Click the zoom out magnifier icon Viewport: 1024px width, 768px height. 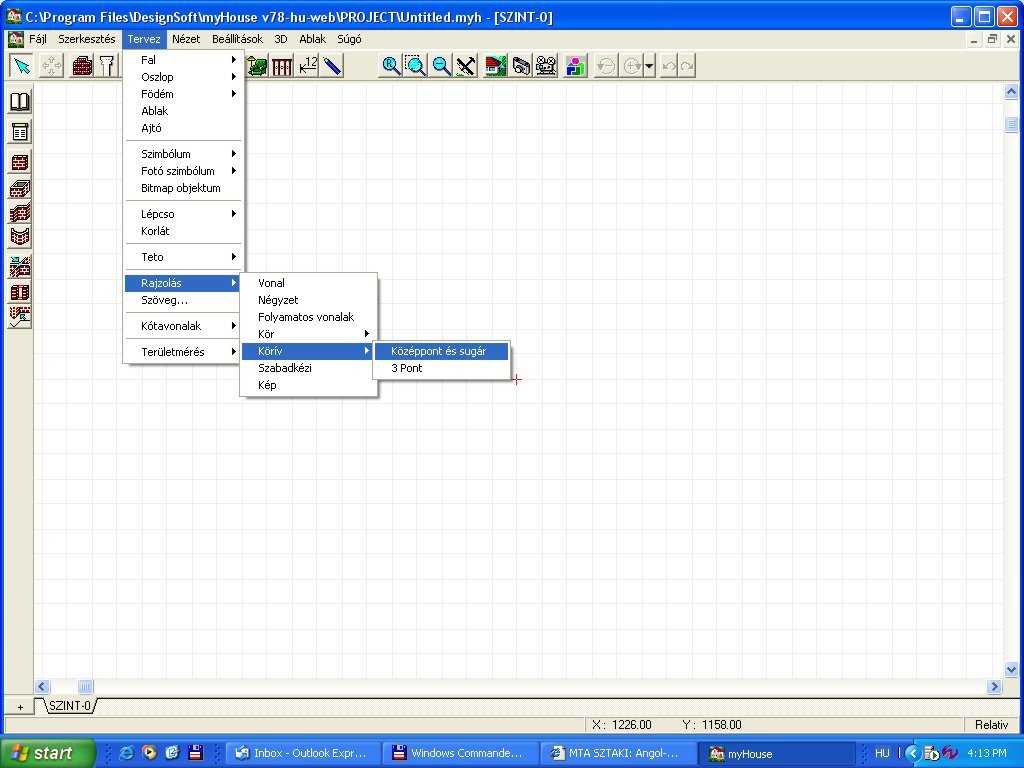[441, 66]
